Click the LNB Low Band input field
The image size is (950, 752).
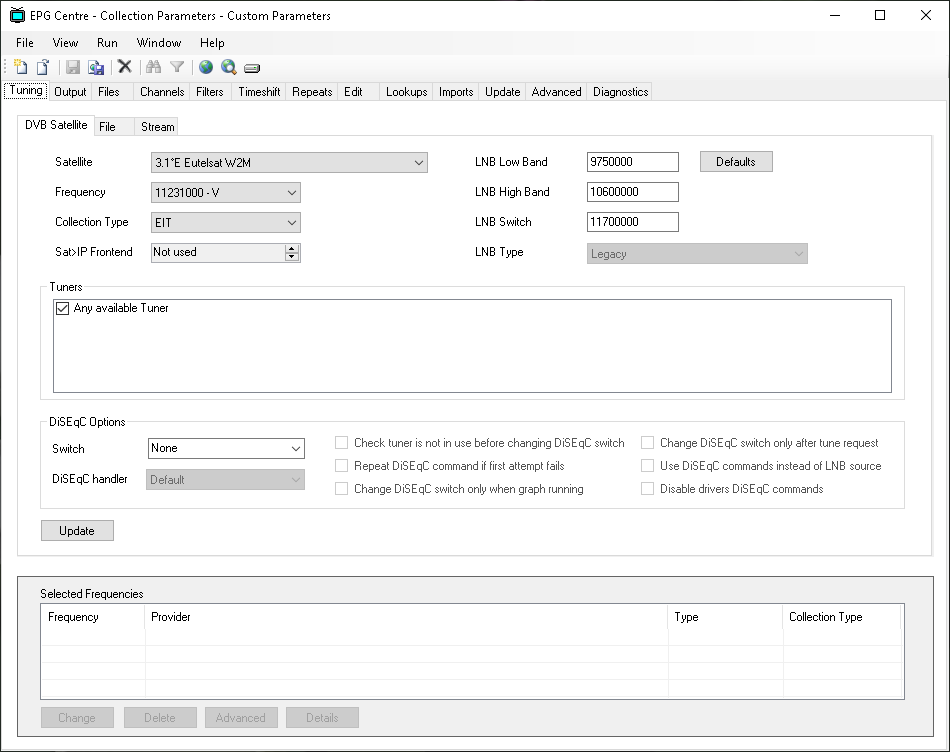[x=632, y=162]
